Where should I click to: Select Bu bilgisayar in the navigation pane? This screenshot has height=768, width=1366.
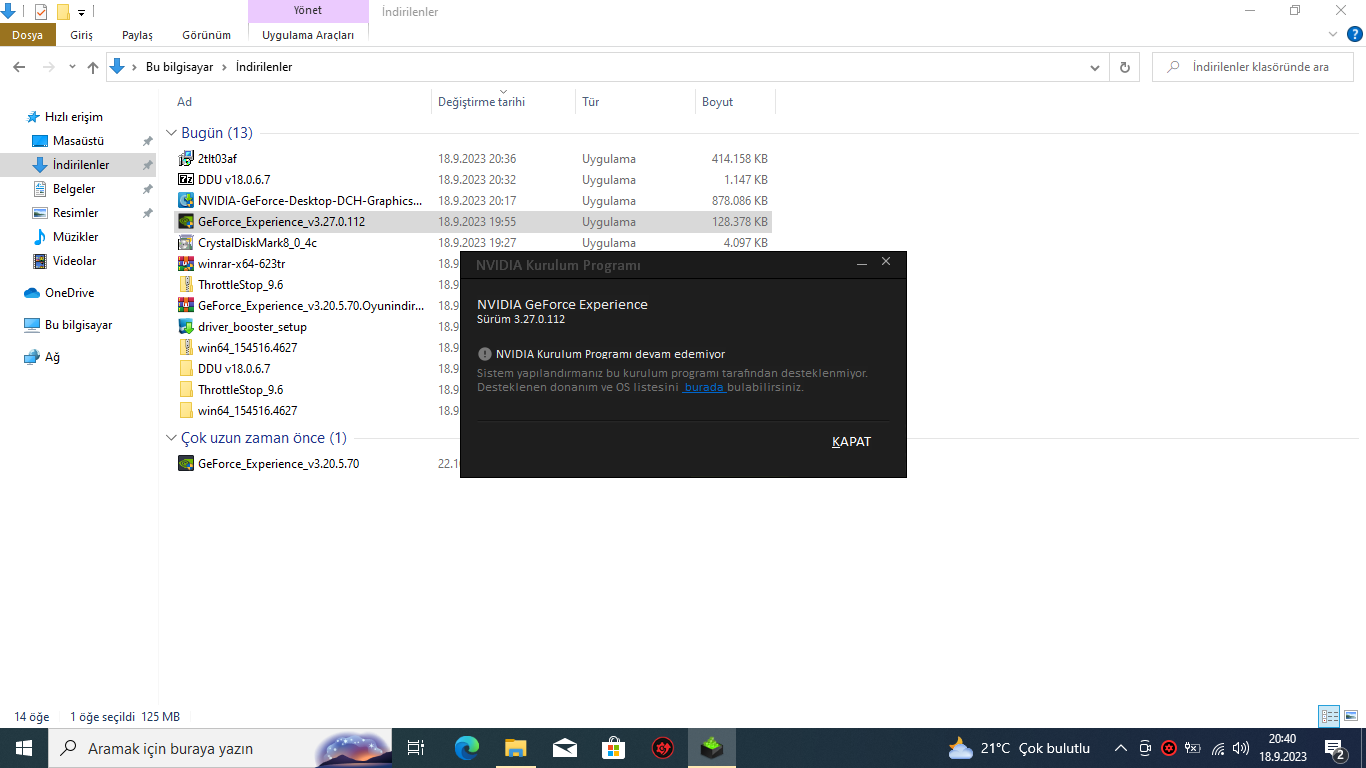[x=78, y=325]
